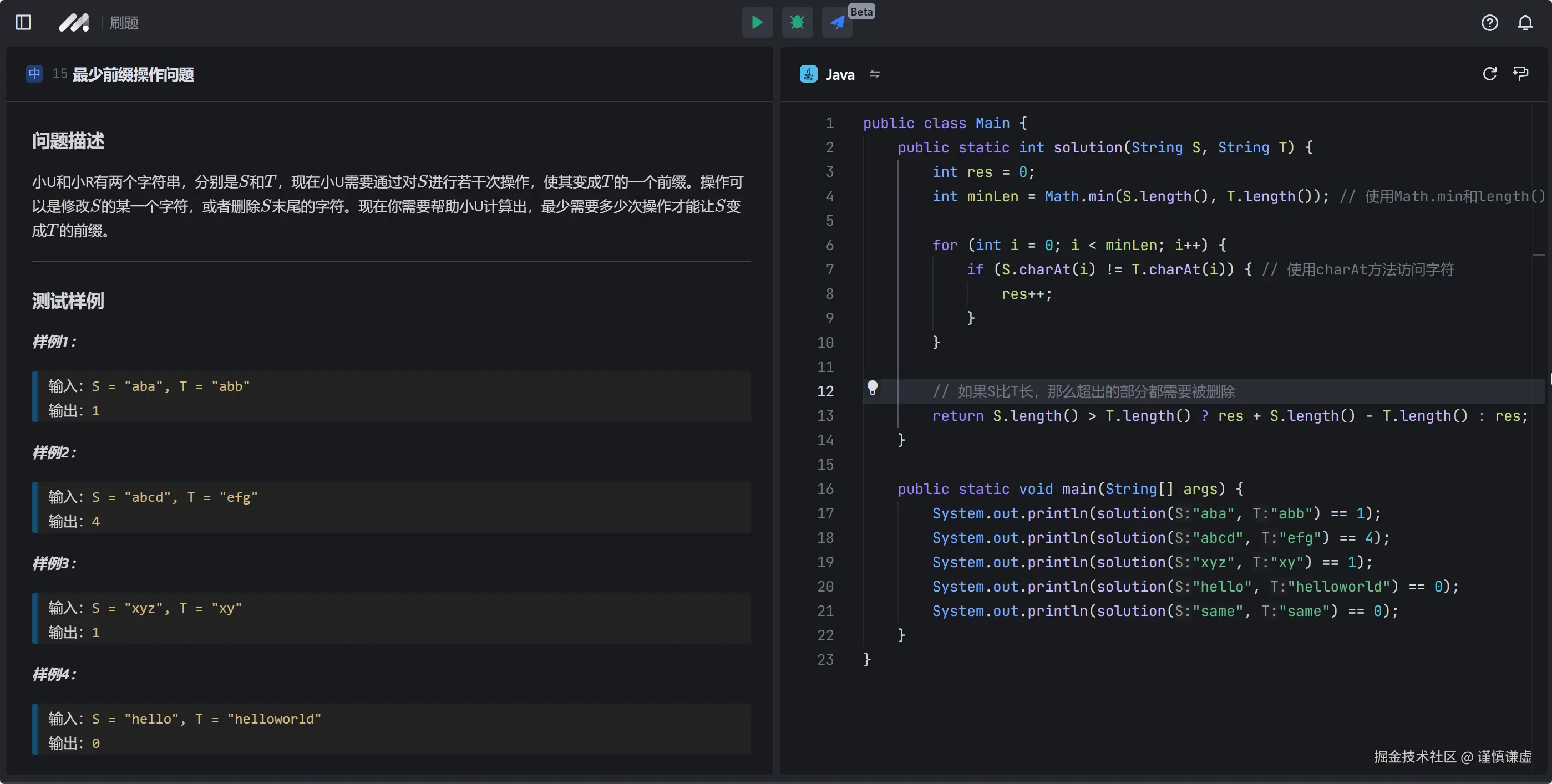Click editor minimap scrollbar on right

tap(1538, 254)
